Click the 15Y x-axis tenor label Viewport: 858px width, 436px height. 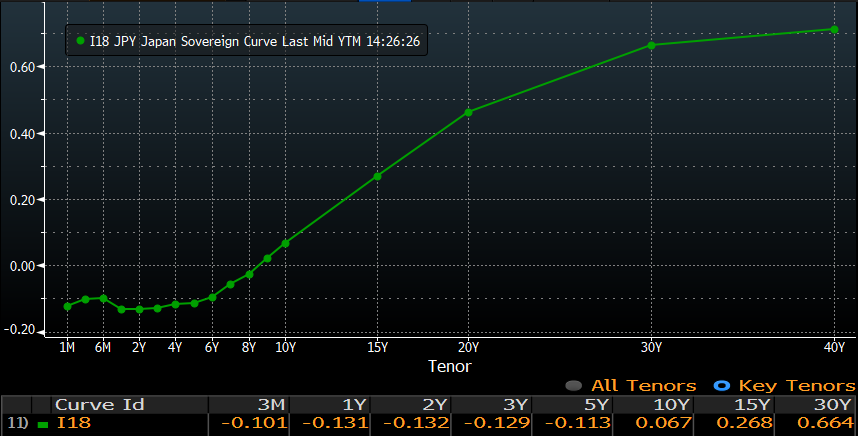[x=377, y=347]
